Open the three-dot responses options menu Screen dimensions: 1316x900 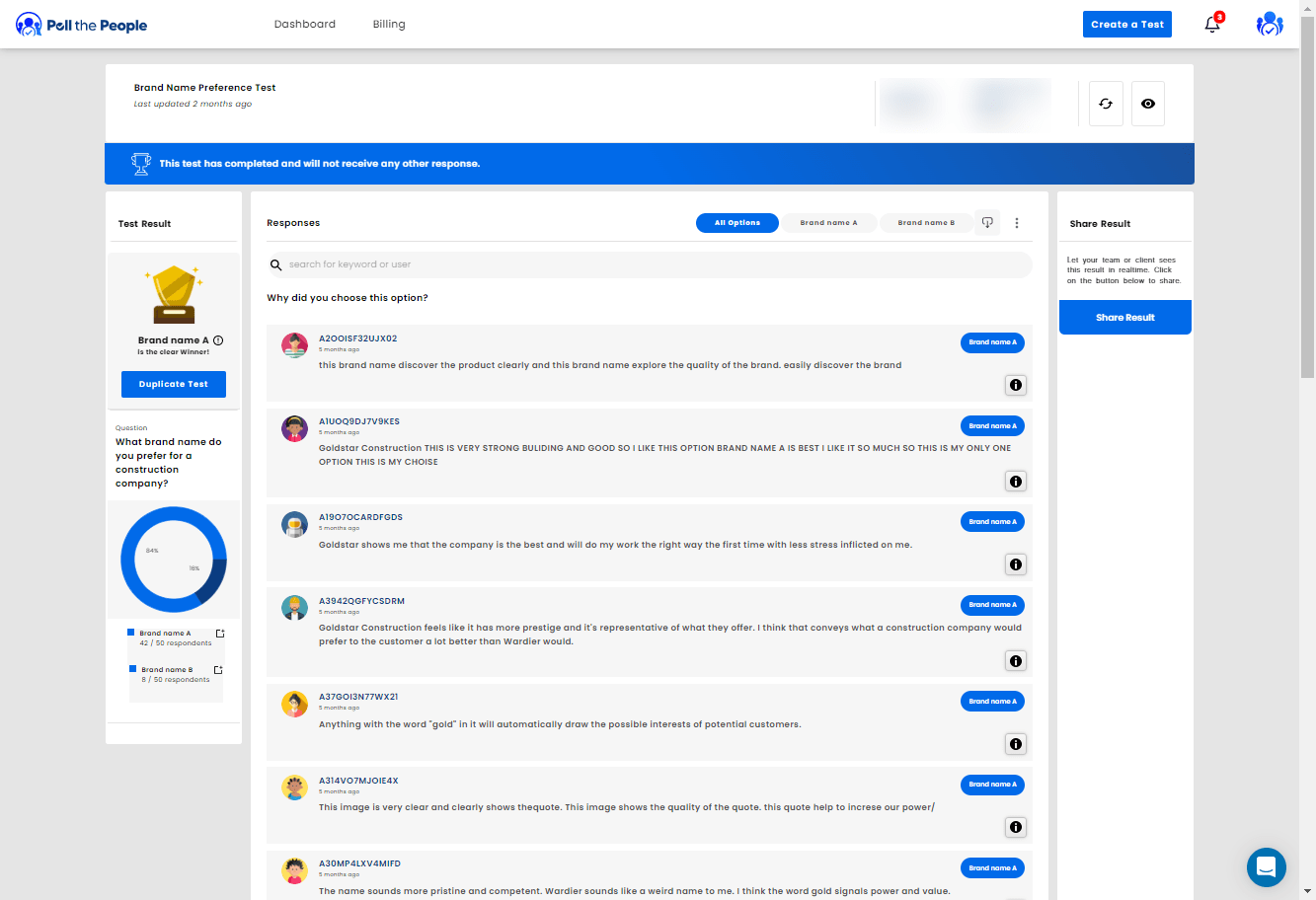coord(1017,223)
